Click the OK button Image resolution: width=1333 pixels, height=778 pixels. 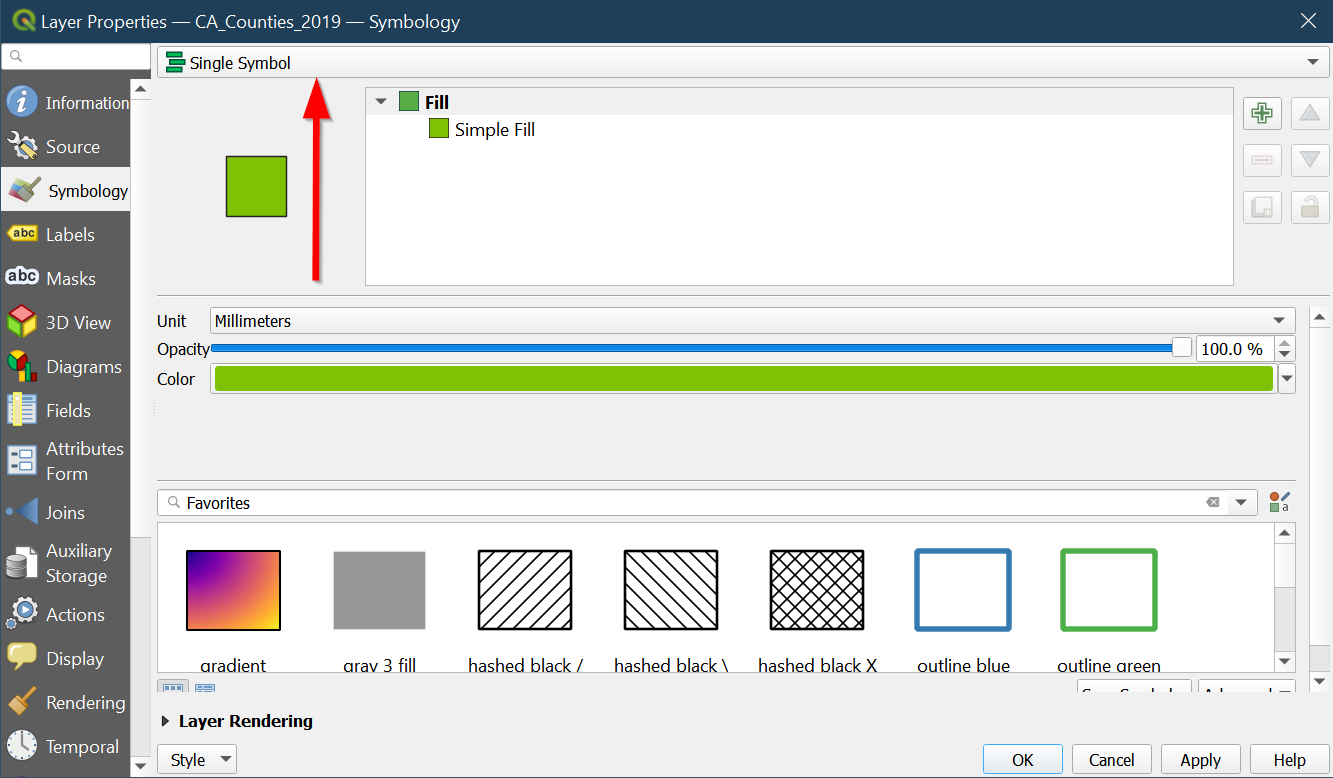click(1022, 760)
